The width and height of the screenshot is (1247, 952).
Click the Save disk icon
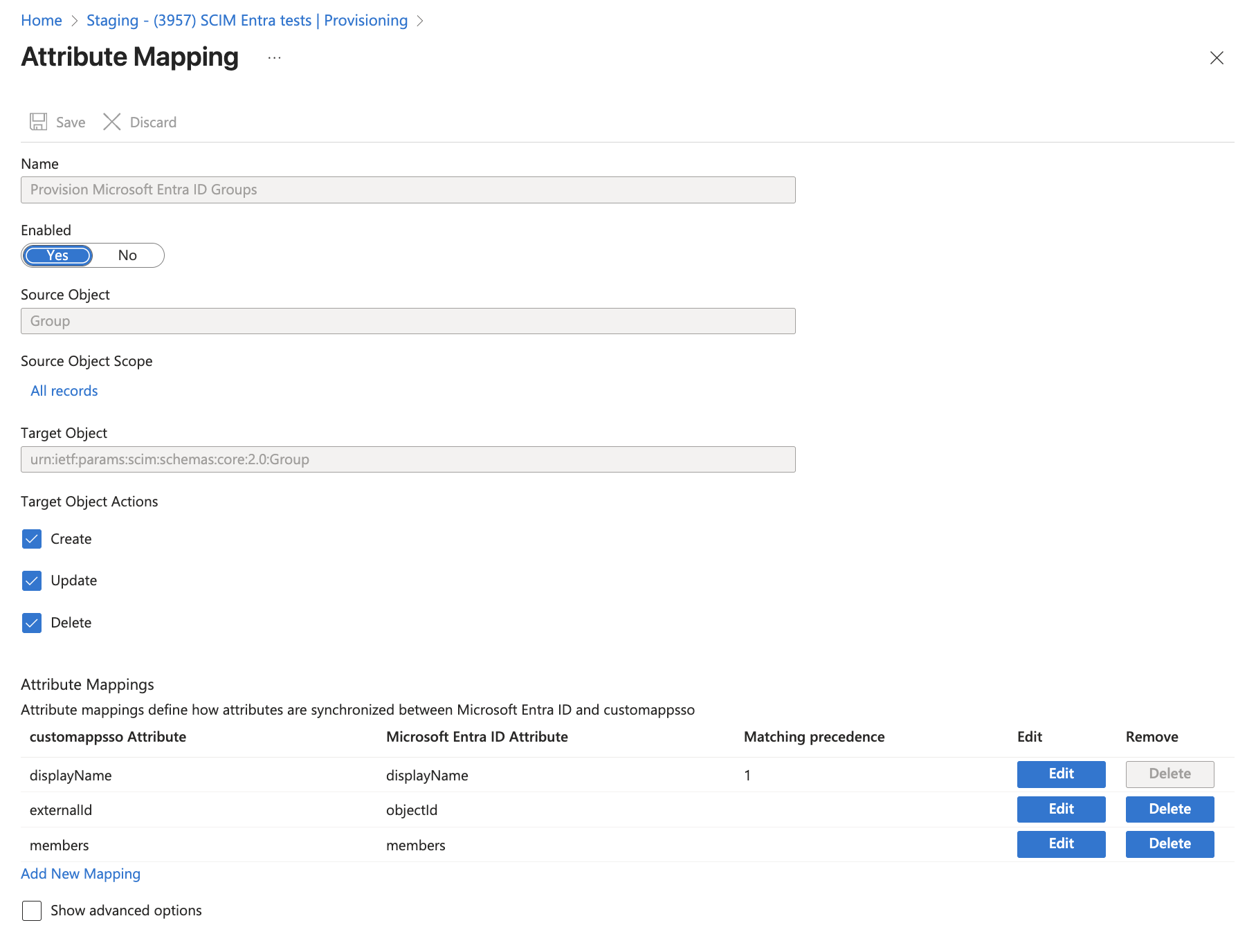tap(39, 122)
